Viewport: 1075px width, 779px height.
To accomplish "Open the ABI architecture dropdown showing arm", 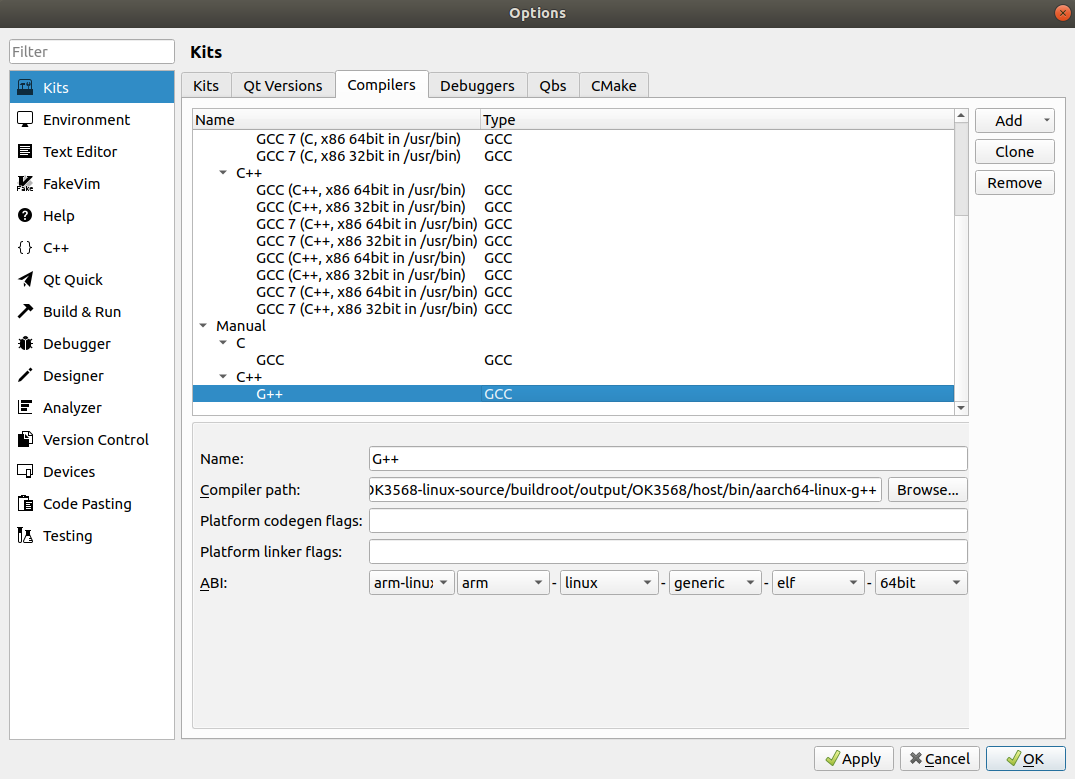I will coord(503,583).
